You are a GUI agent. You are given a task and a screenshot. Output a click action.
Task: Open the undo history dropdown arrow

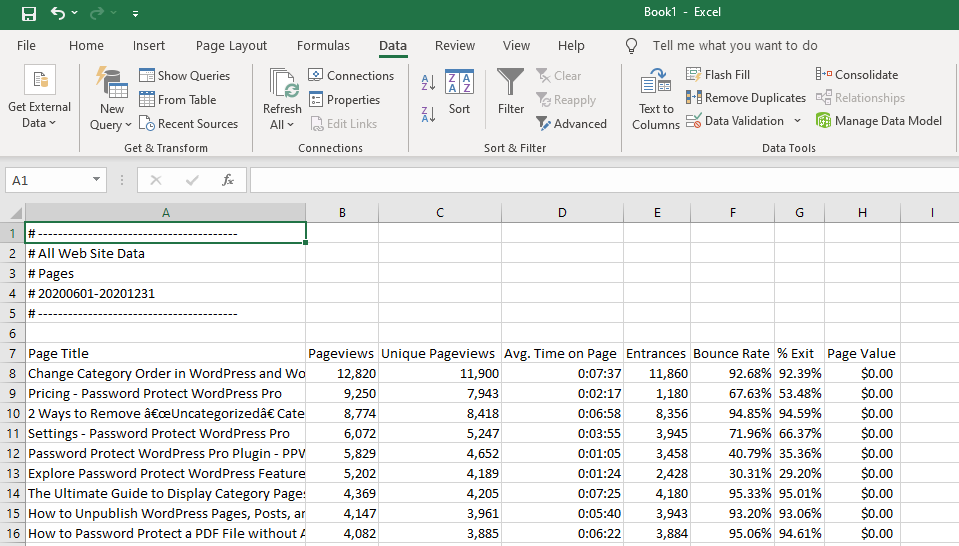coord(75,13)
